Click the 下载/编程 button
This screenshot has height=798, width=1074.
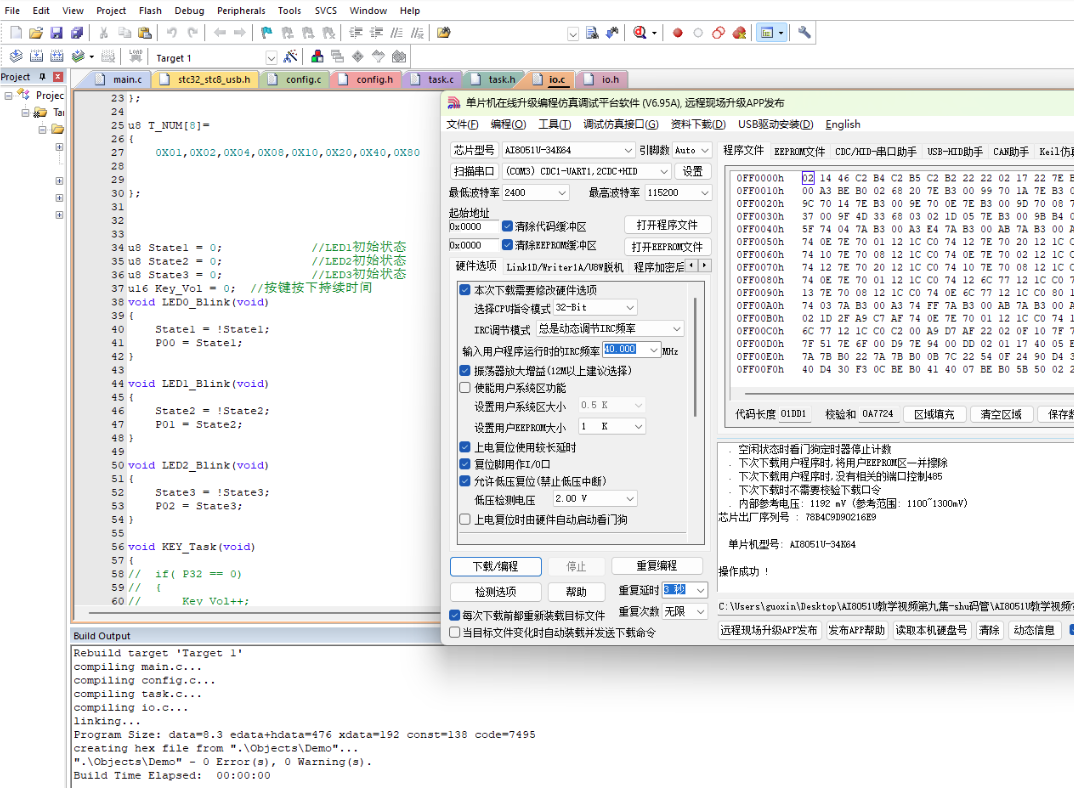tap(496, 566)
